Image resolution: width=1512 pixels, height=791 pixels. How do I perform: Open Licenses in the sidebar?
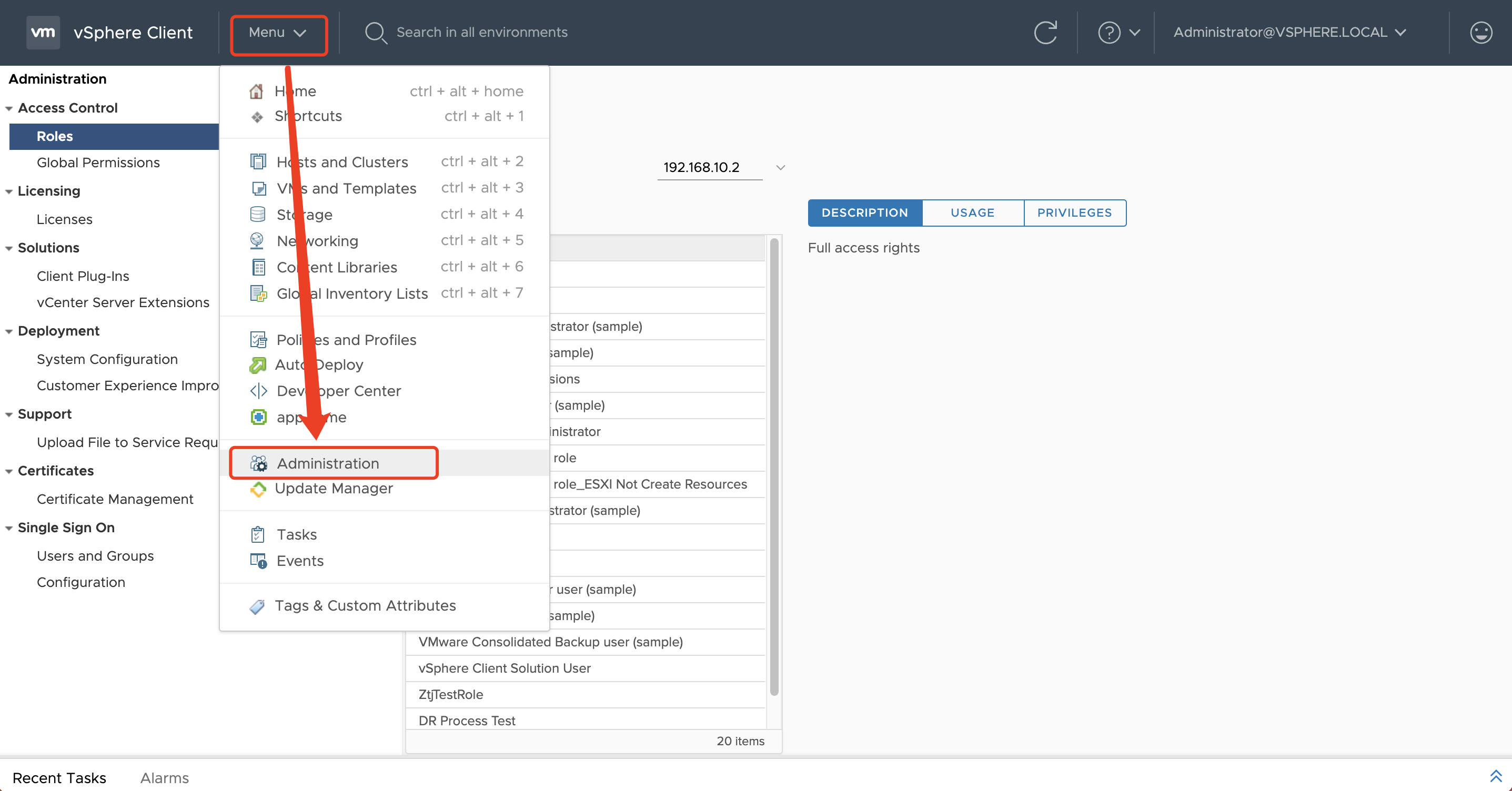[x=65, y=219]
